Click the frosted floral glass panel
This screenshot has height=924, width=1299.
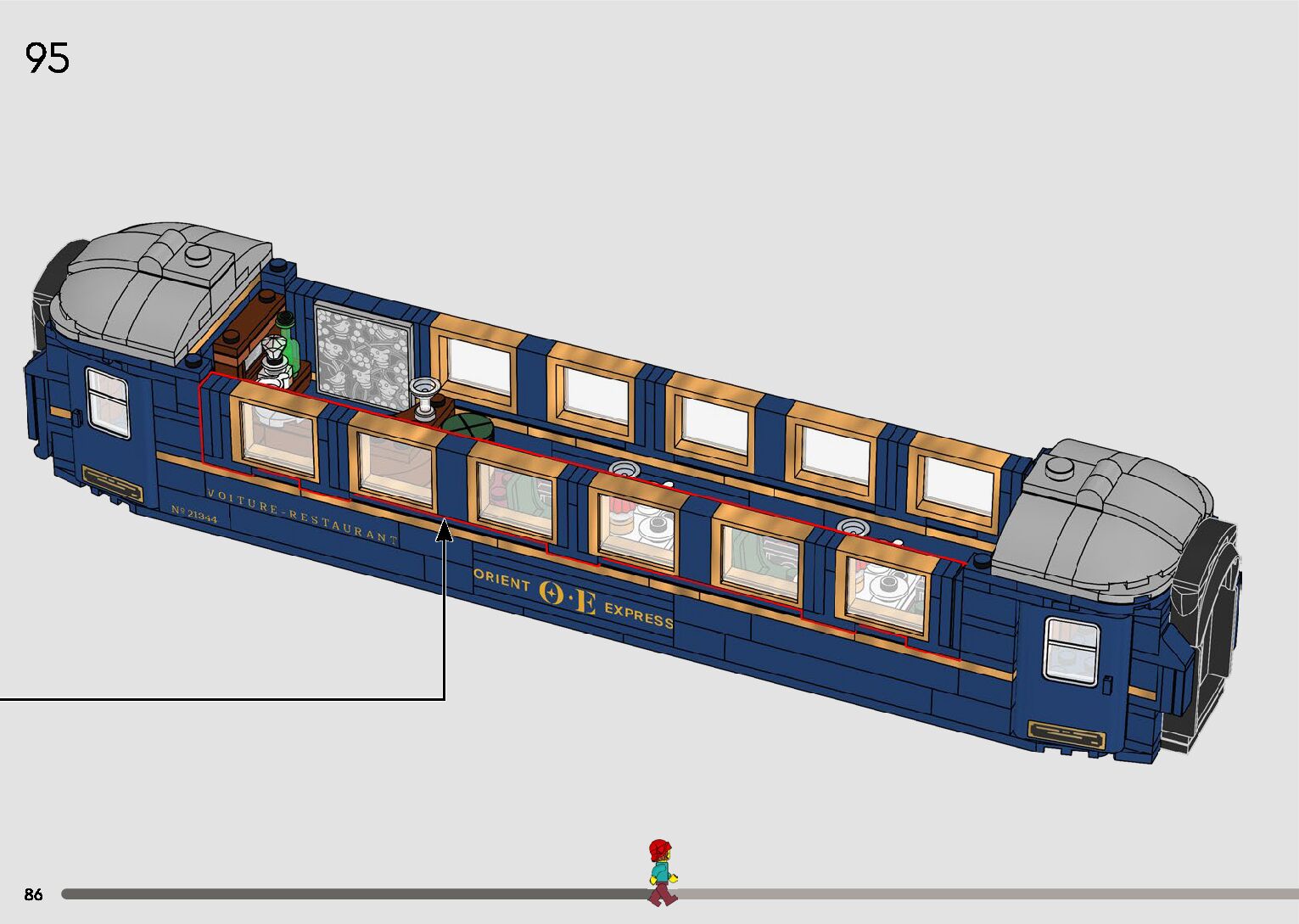click(363, 354)
